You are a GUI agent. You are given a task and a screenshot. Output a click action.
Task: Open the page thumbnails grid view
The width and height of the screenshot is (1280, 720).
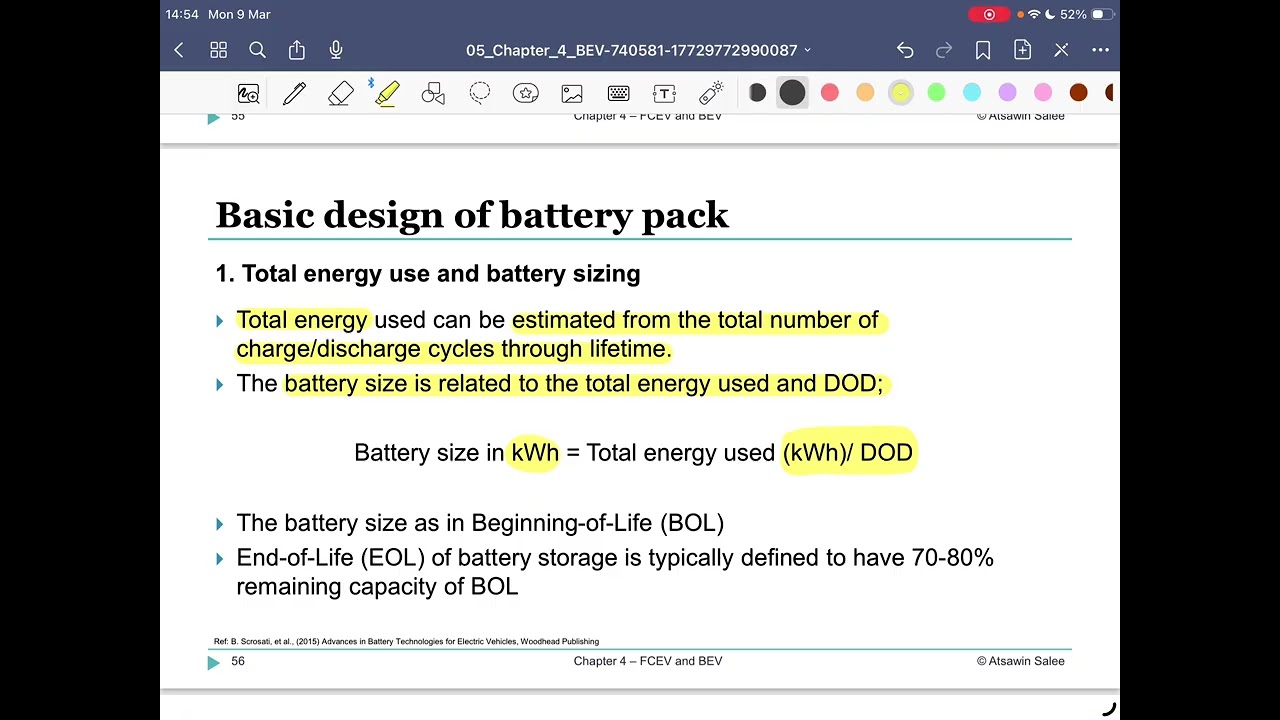218,50
